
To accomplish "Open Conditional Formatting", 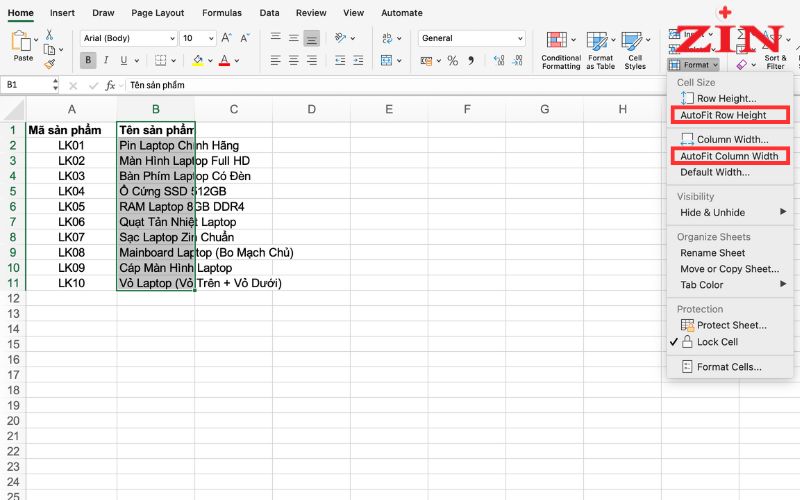I will pyautogui.click(x=561, y=50).
